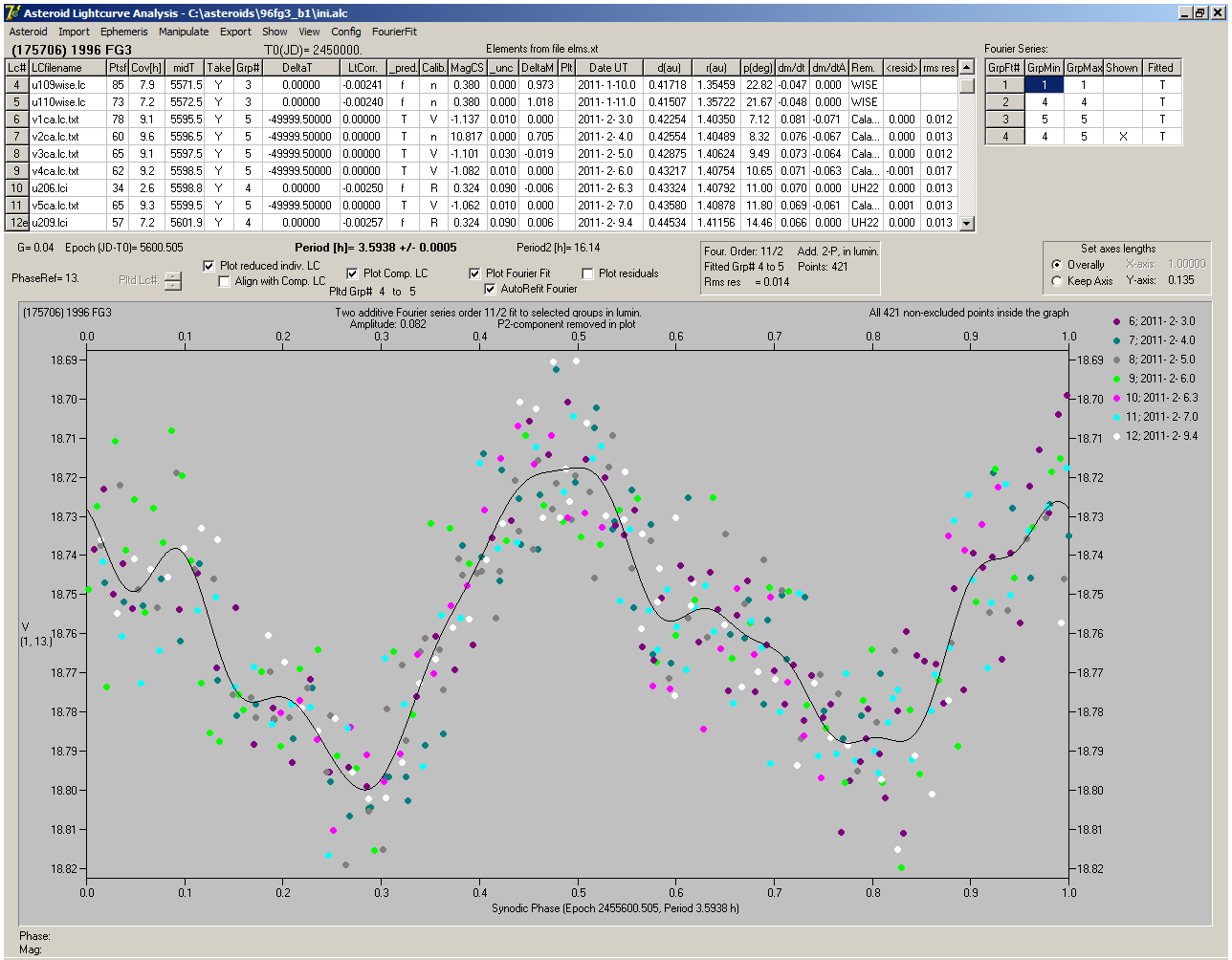Click MagCS value 10.817
Image resolution: width=1232 pixels, height=960 pixels.
tap(467, 137)
